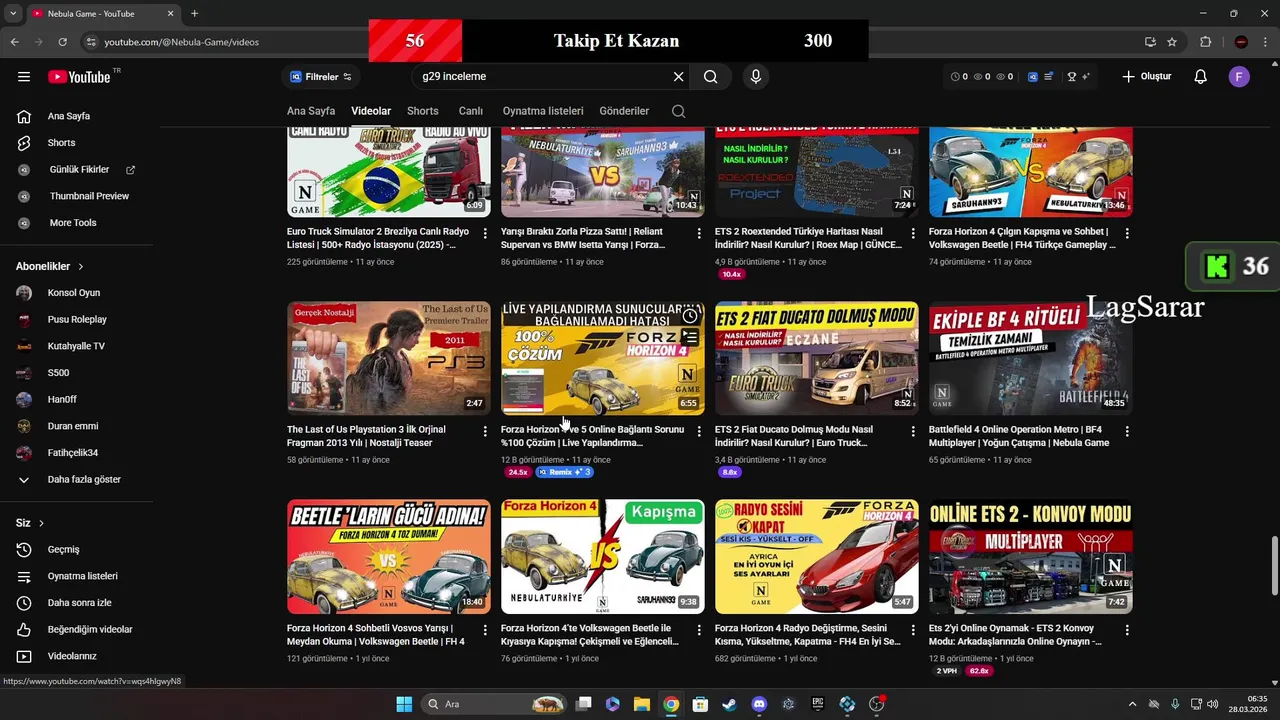The image size is (1280, 720).
Task: Open options menu for Battlefield 4 Operation Metro video
Action: (x=1127, y=431)
